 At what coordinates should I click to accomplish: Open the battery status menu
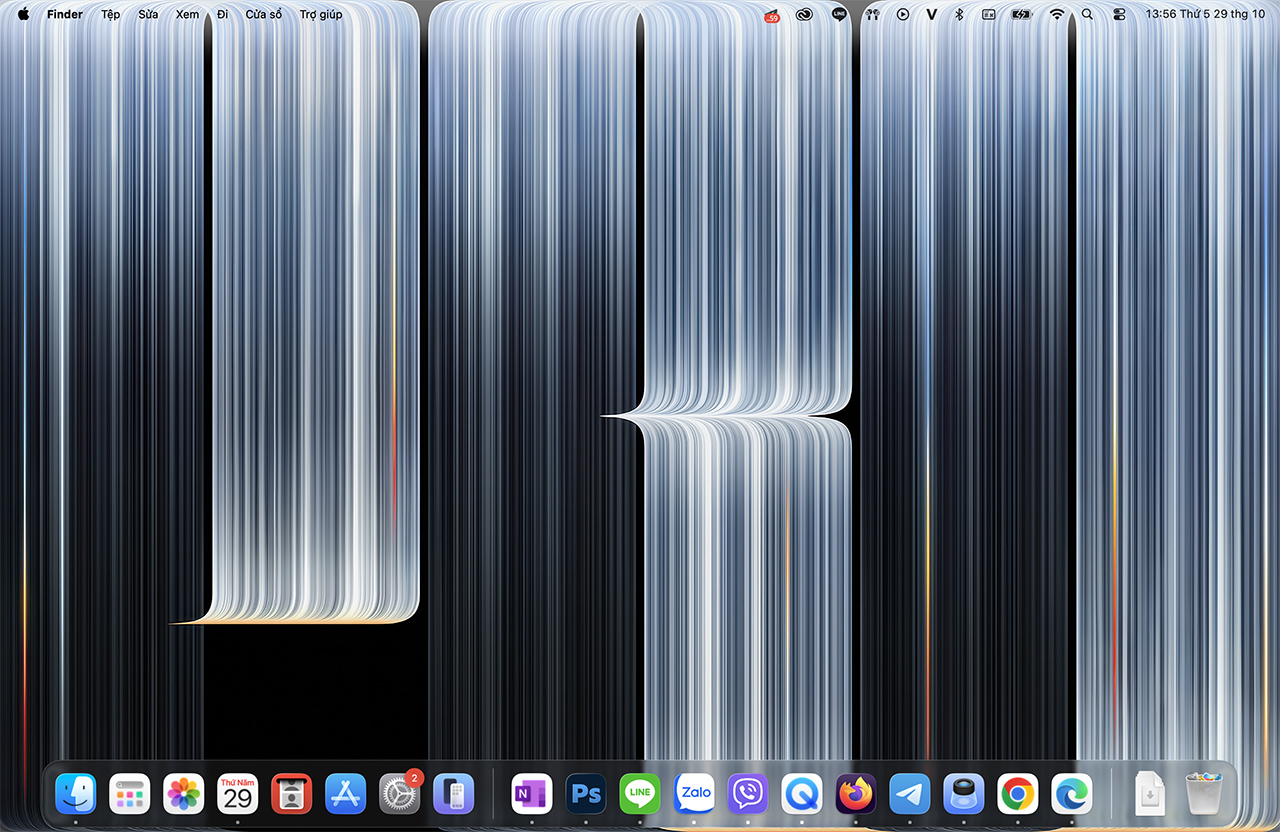[1021, 15]
